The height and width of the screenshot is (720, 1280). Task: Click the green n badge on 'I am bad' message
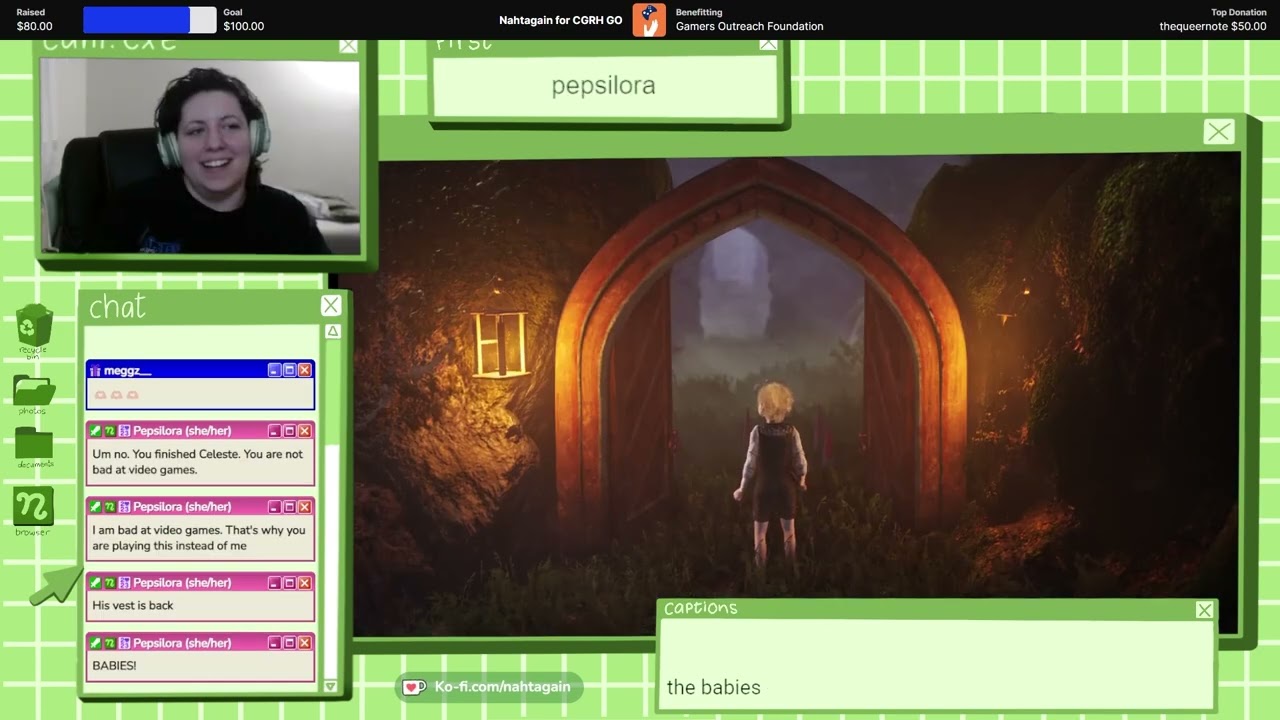click(x=110, y=507)
